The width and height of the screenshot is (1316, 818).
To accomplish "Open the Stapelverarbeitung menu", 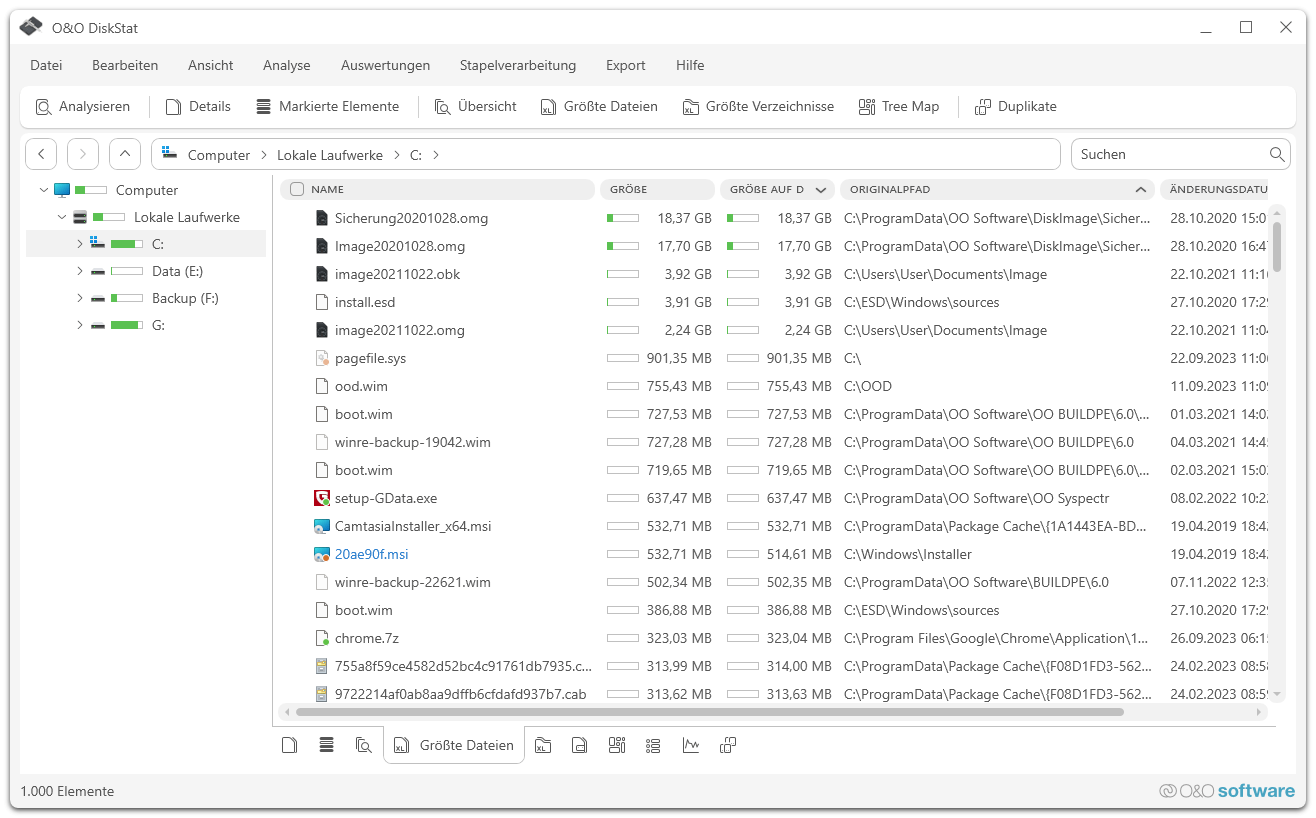I will pos(517,65).
